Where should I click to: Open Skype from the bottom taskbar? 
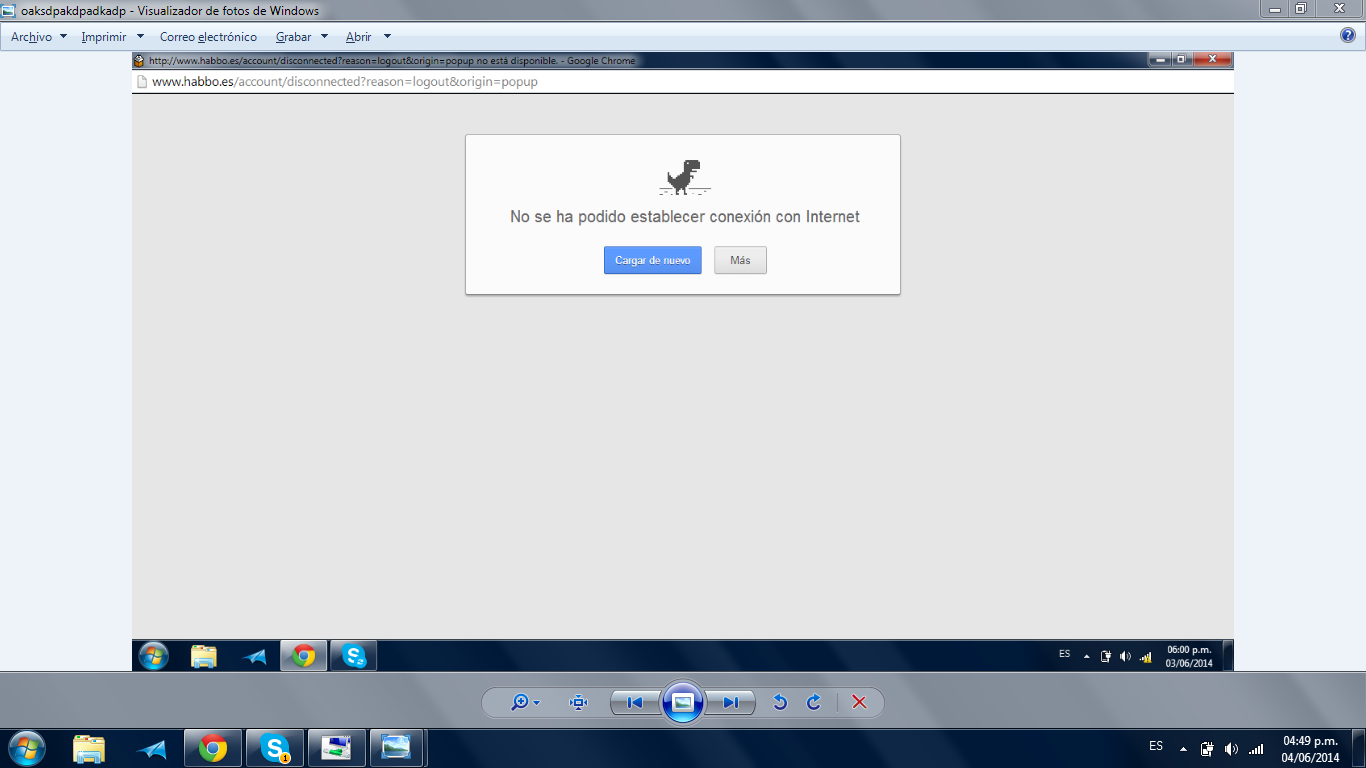[275, 748]
